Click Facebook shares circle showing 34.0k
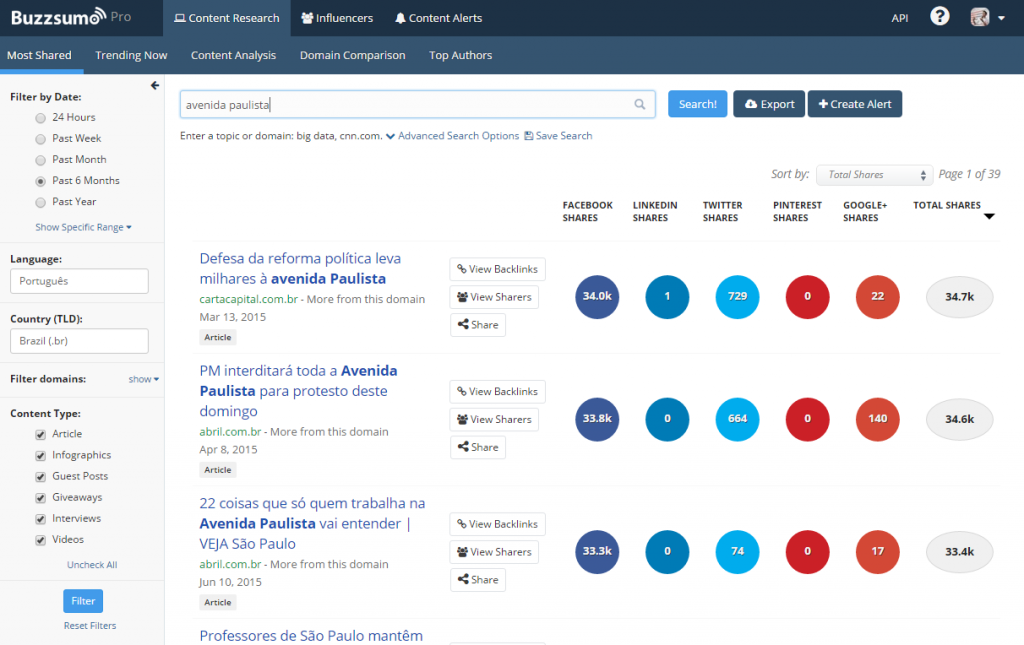The image size is (1024, 645). 597,296
